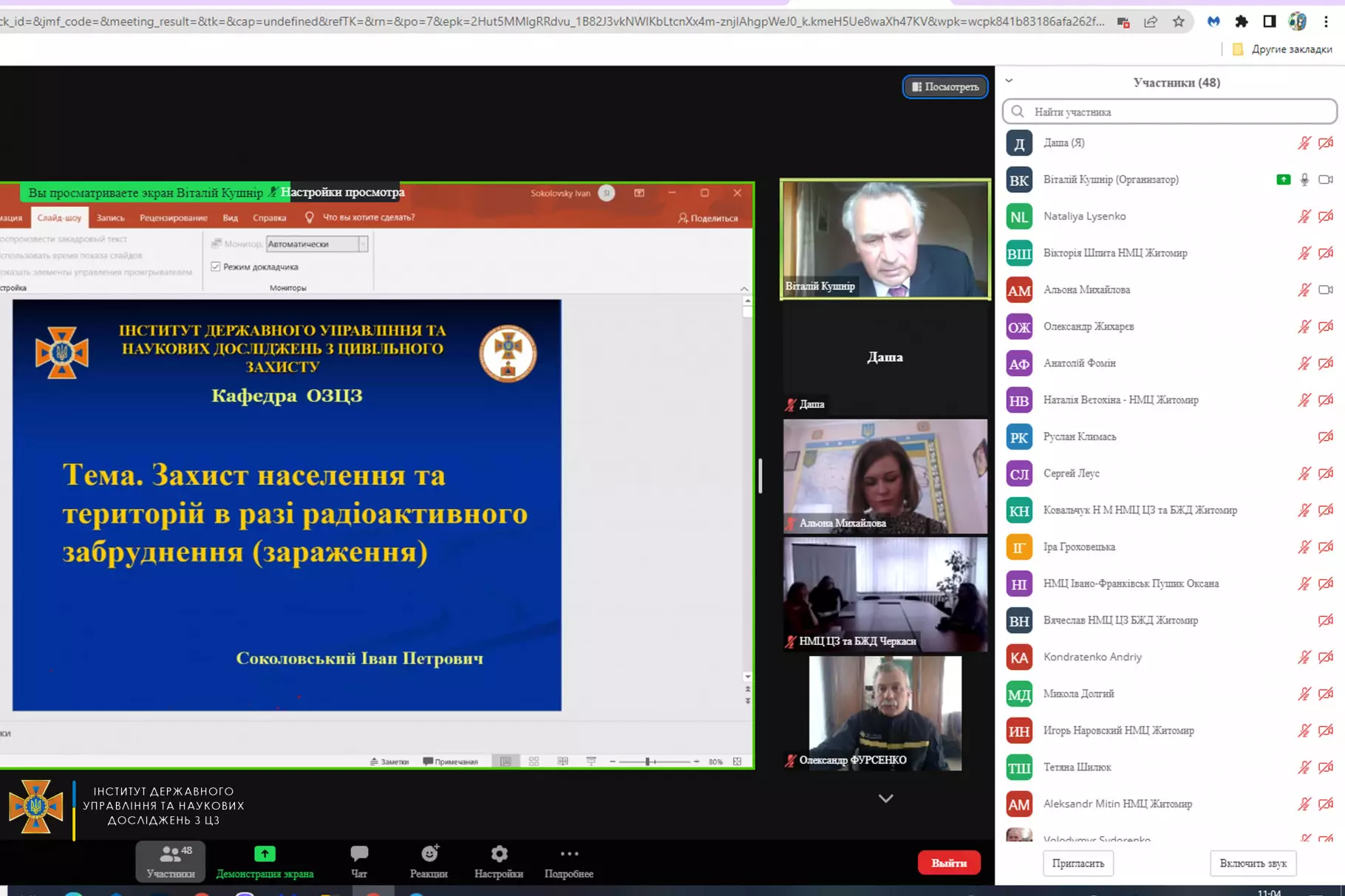Image resolution: width=1345 pixels, height=896 pixels.
Task: Click the Посмотреть view layout button
Action: (945, 86)
